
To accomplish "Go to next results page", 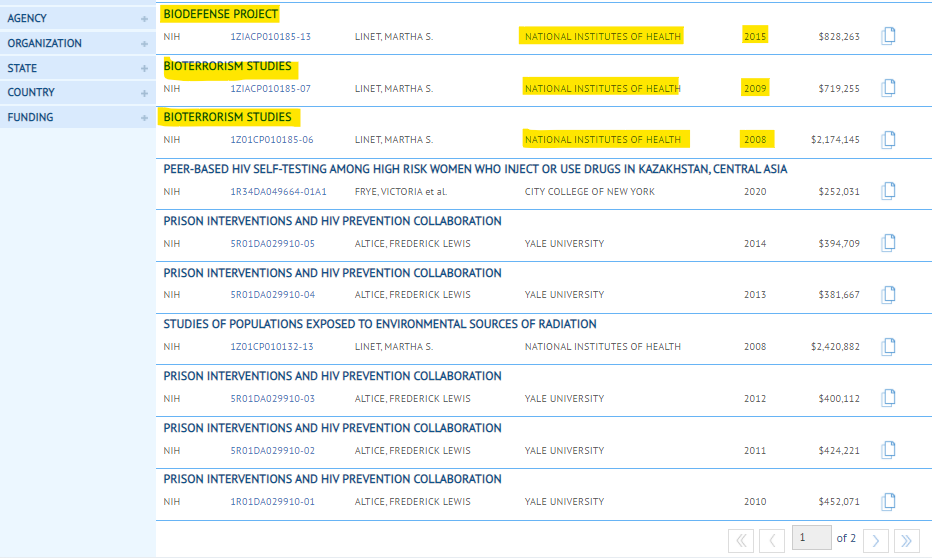I will click(x=876, y=540).
